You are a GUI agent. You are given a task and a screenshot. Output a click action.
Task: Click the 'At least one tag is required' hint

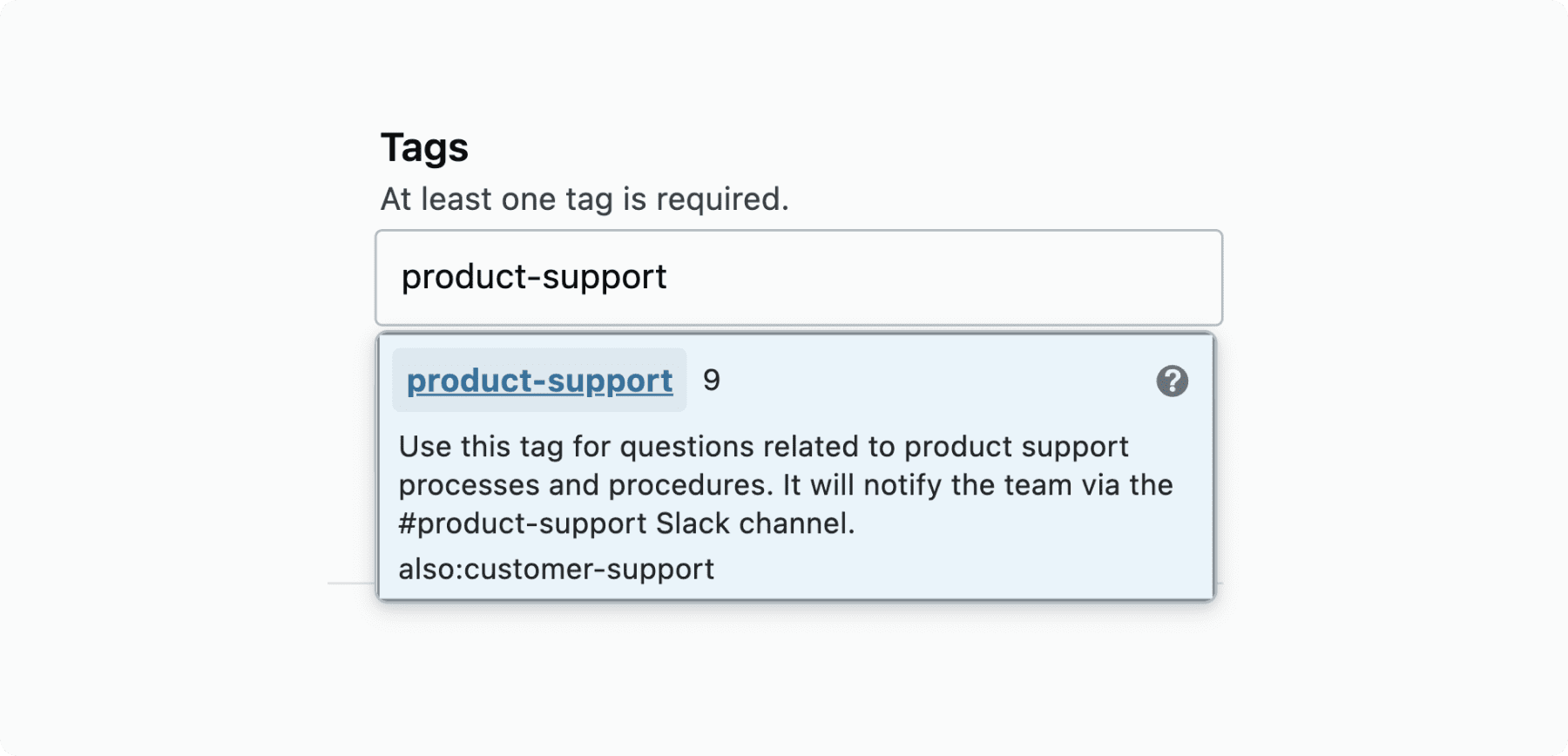click(x=585, y=199)
